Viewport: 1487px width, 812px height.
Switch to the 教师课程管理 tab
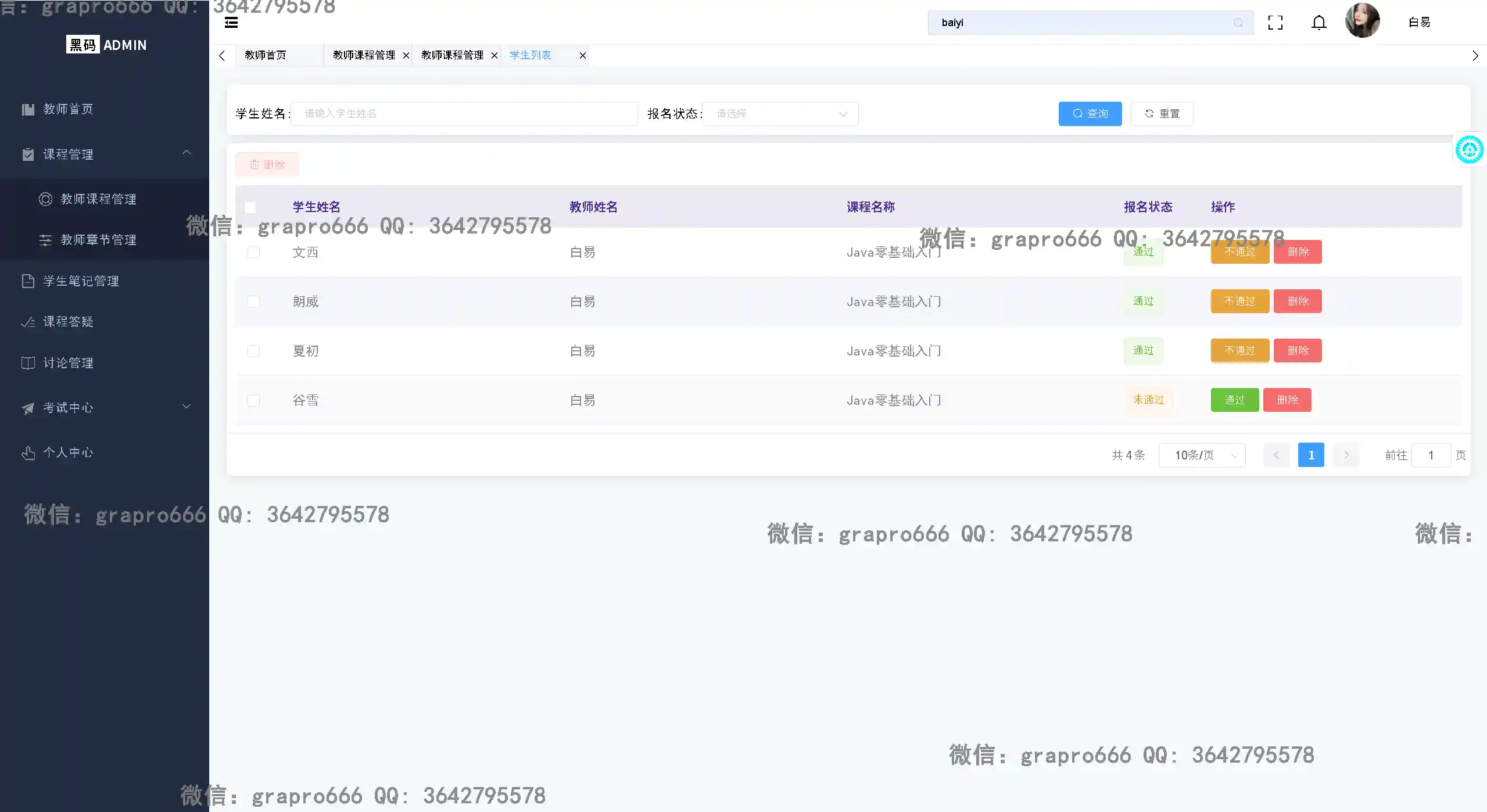tap(363, 55)
